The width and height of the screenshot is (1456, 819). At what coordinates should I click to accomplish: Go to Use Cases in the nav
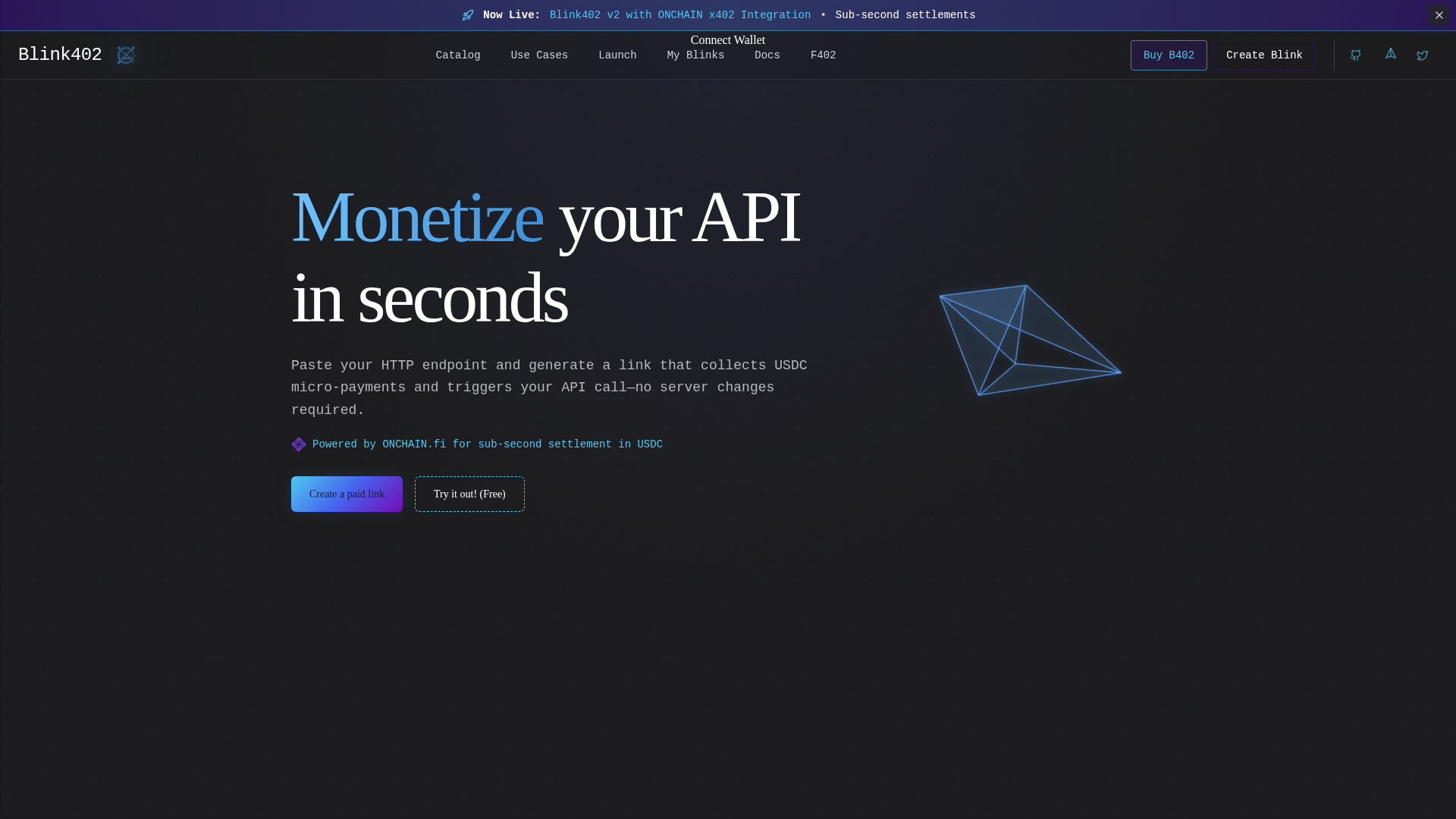539,55
